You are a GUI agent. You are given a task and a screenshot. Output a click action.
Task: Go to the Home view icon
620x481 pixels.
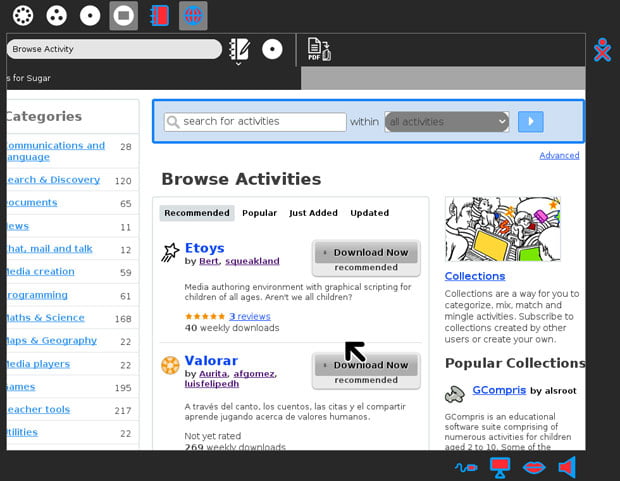click(90, 15)
